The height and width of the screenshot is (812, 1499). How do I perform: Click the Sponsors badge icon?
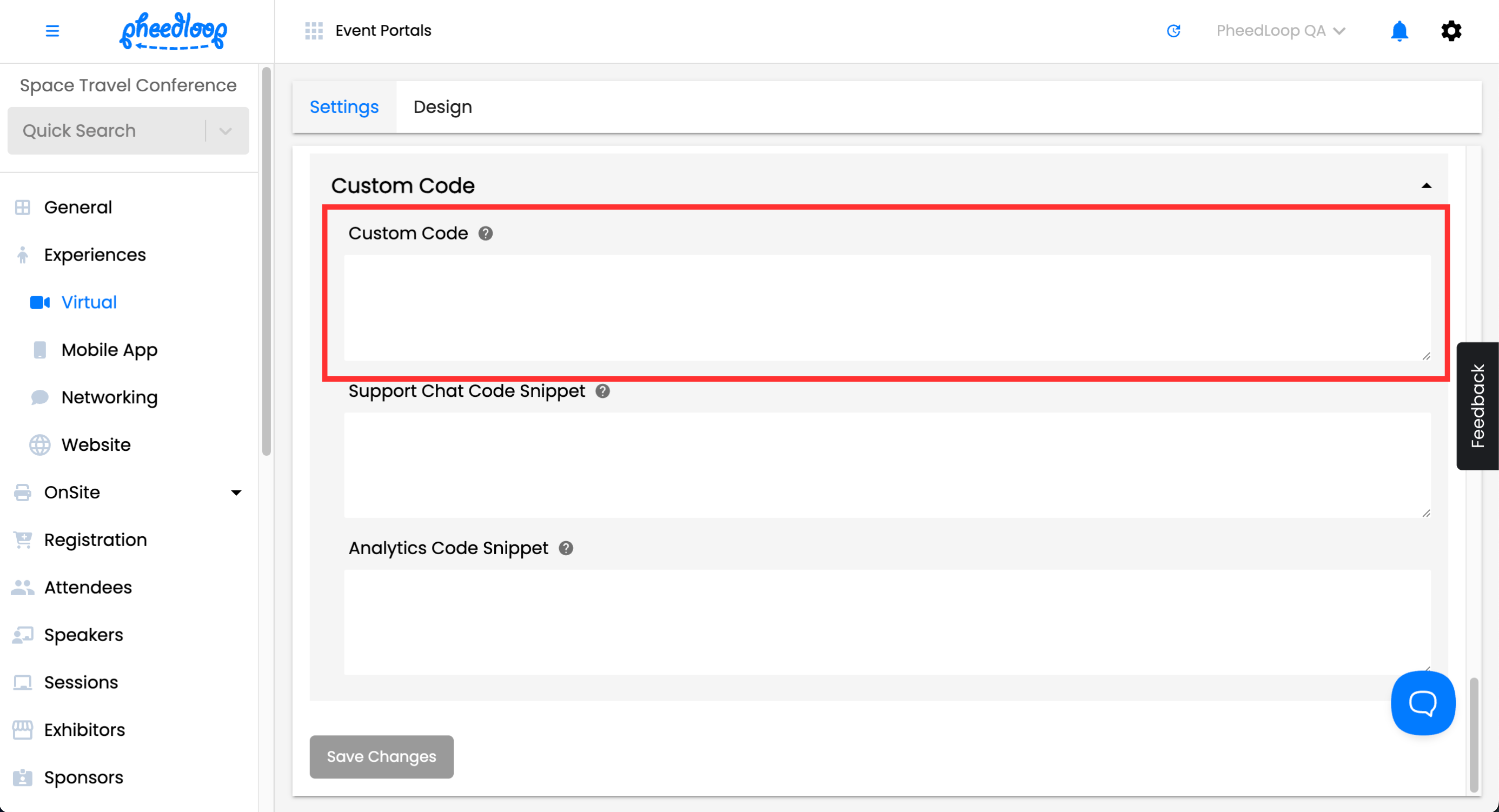coord(23,778)
